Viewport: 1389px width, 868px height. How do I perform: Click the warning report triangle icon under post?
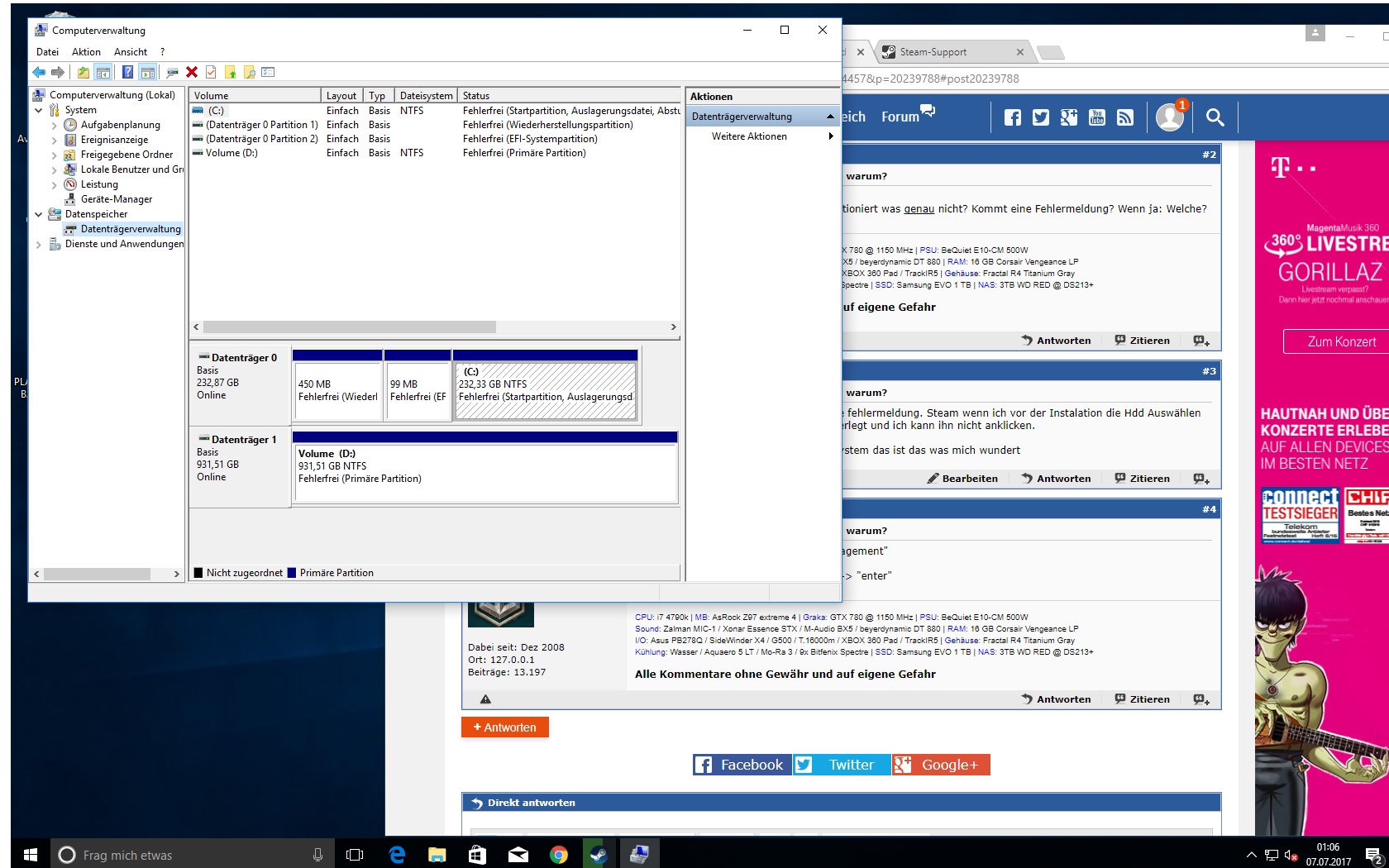coord(486,699)
